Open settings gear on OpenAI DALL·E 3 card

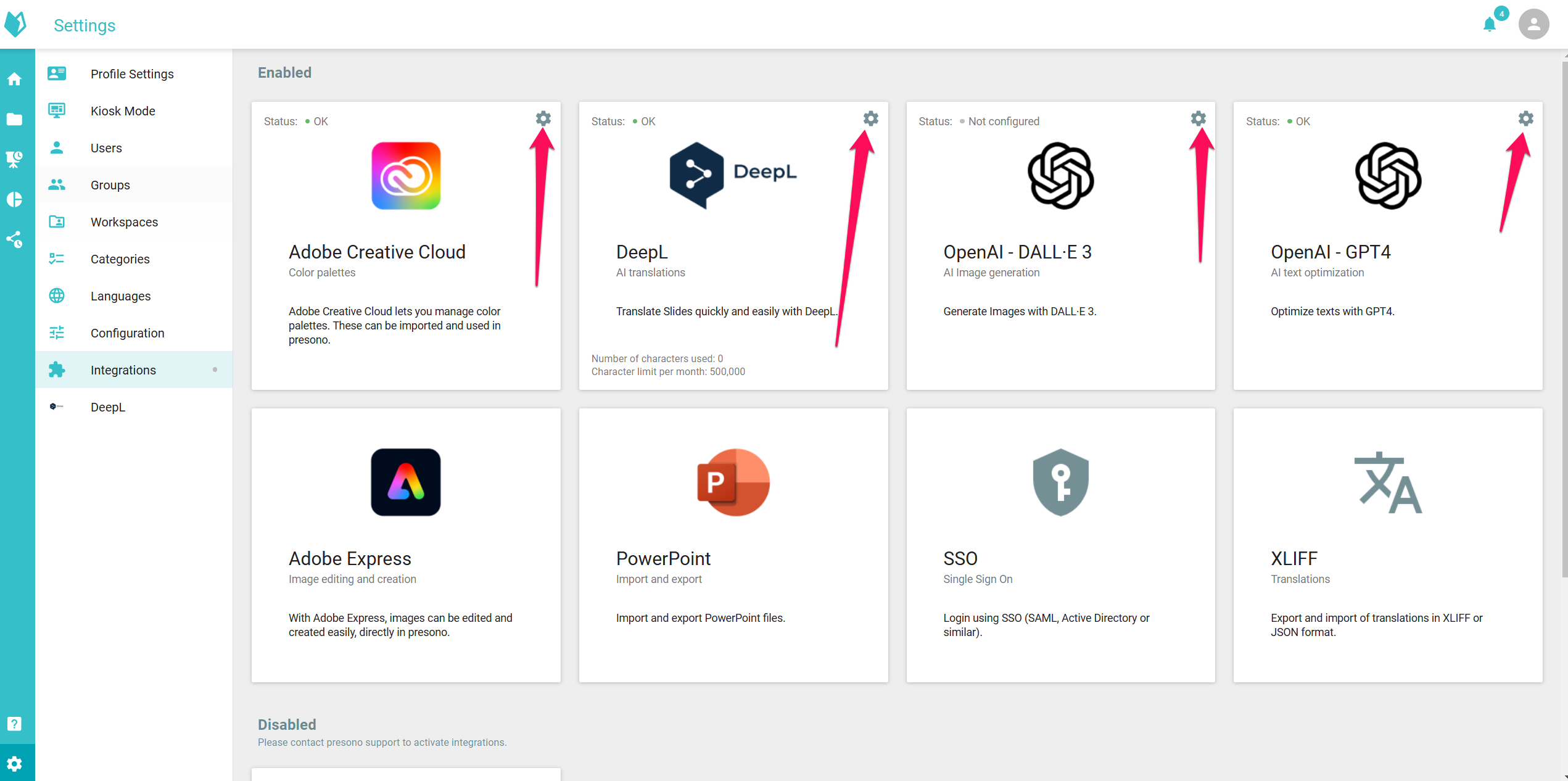[1199, 118]
